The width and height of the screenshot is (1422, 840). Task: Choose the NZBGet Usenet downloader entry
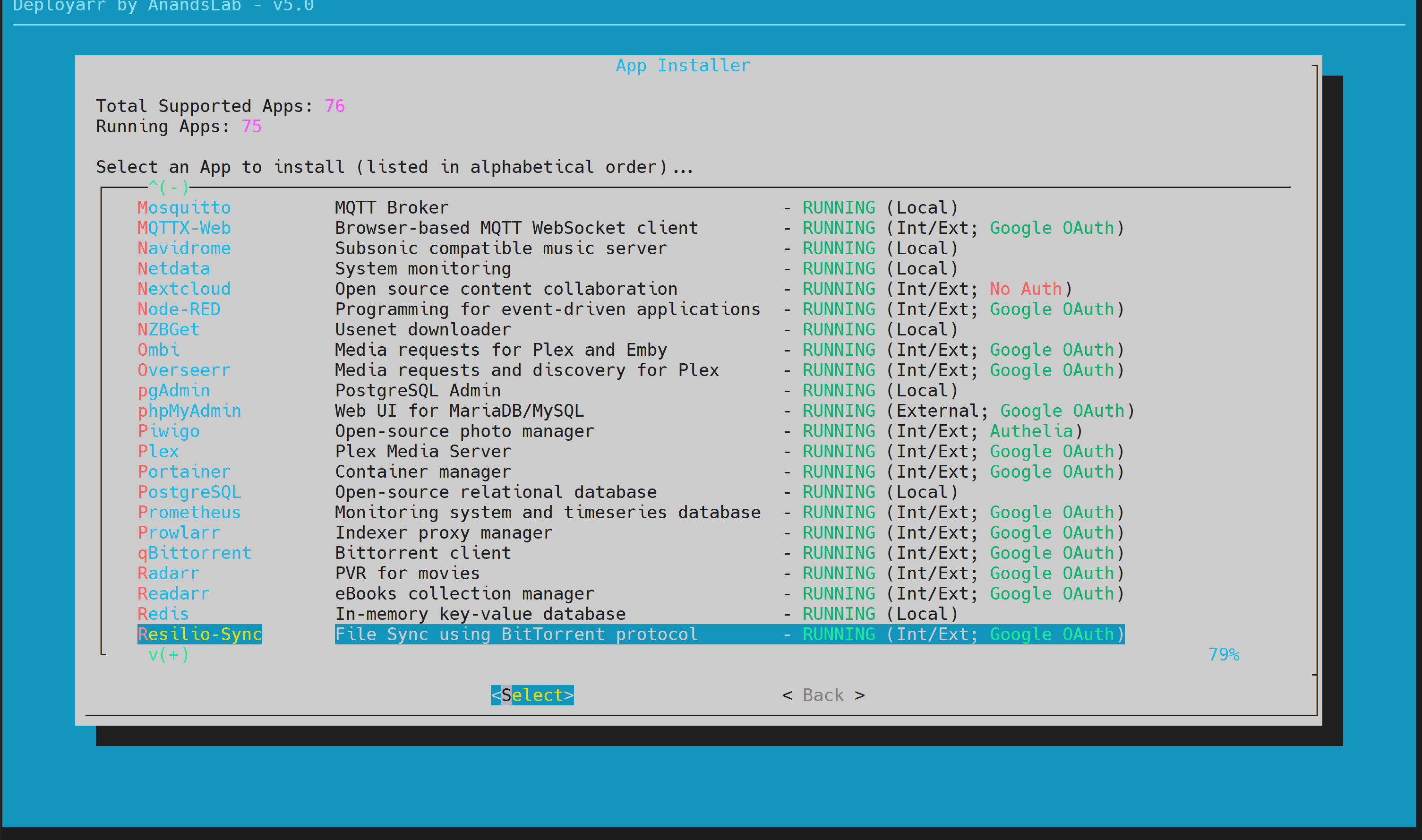(x=168, y=329)
